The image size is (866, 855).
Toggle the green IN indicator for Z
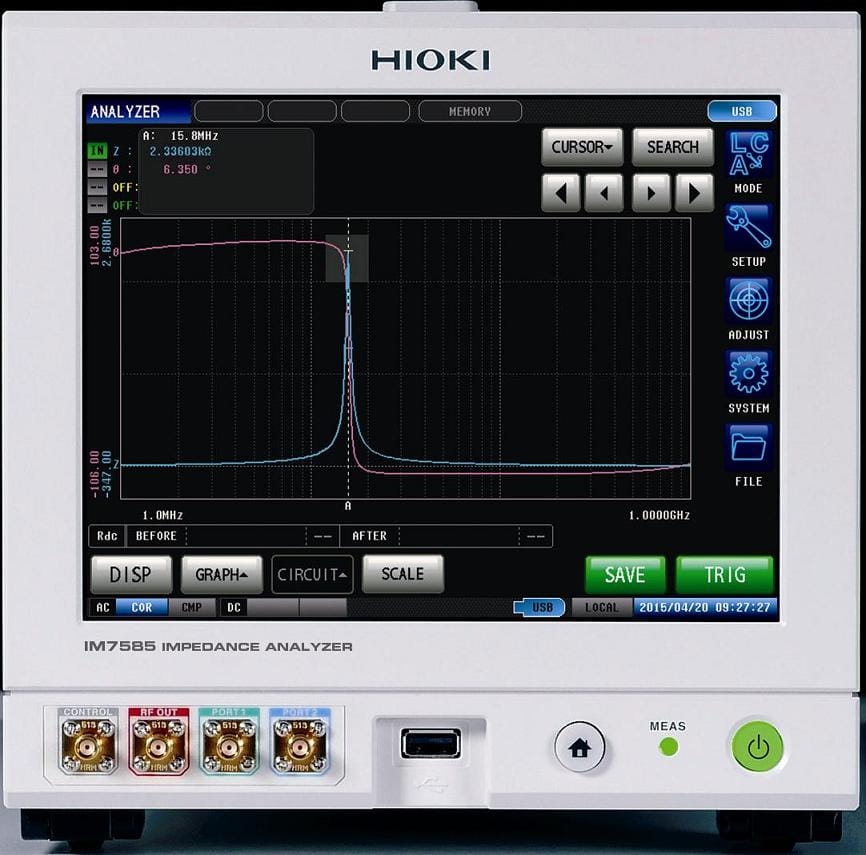[x=96, y=151]
